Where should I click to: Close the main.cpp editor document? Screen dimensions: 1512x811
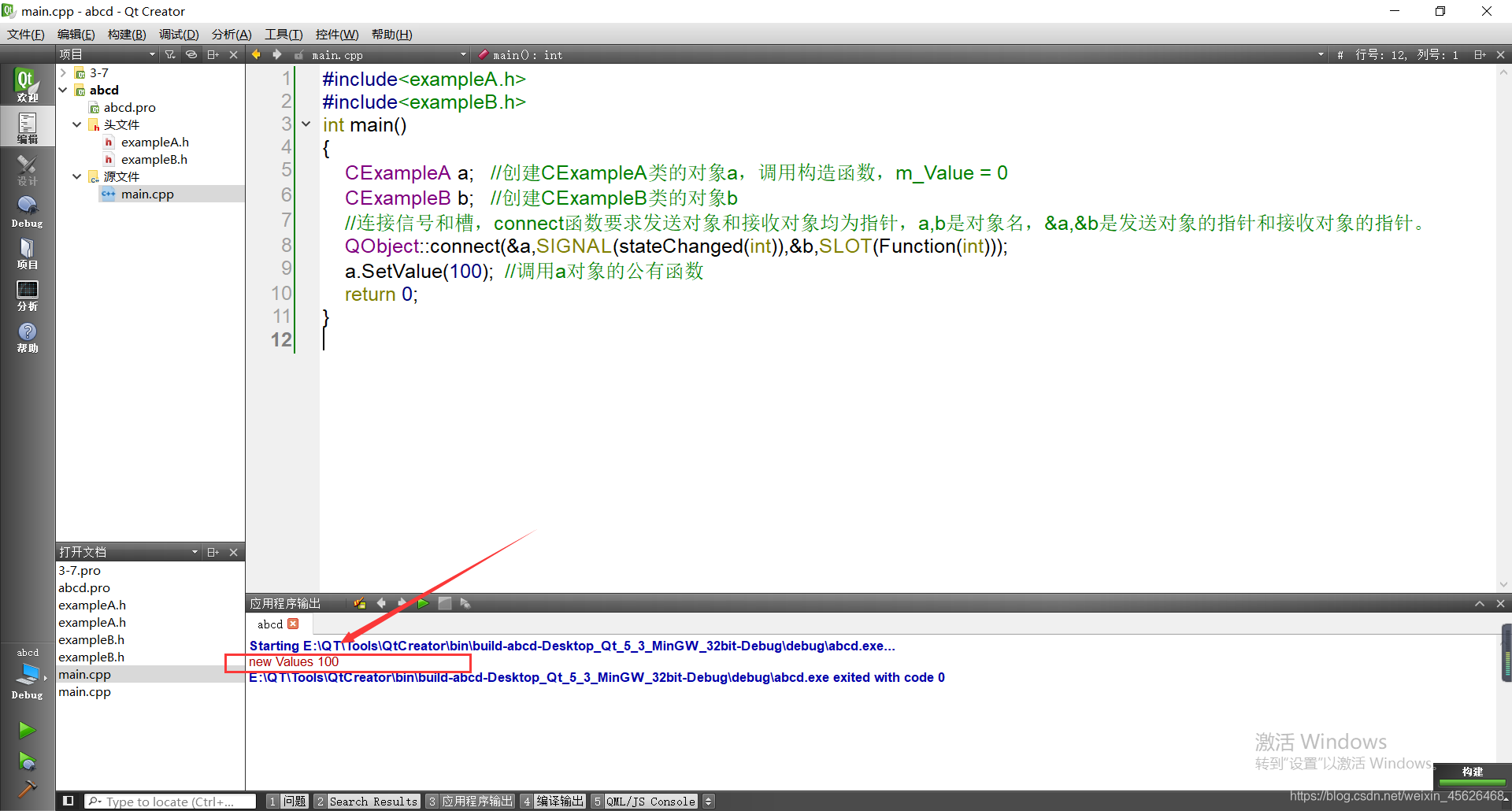coord(1500,54)
